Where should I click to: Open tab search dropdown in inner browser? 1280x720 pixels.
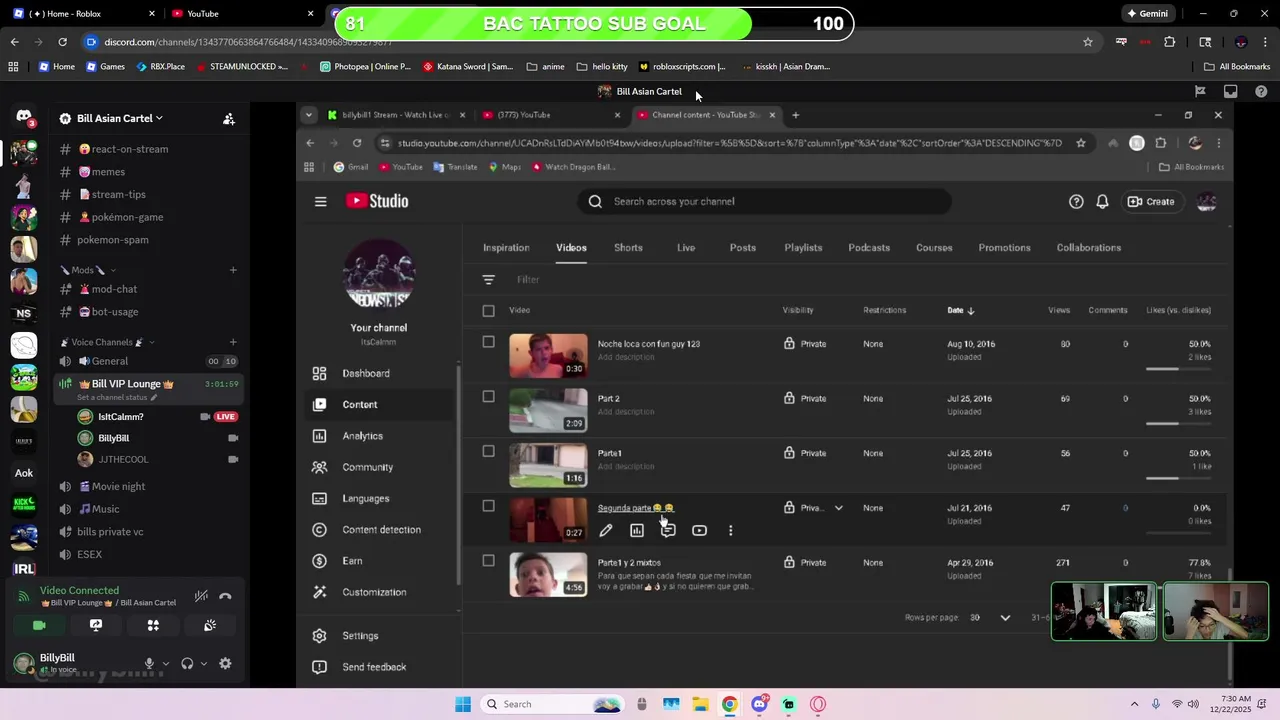(x=308, y=115)
